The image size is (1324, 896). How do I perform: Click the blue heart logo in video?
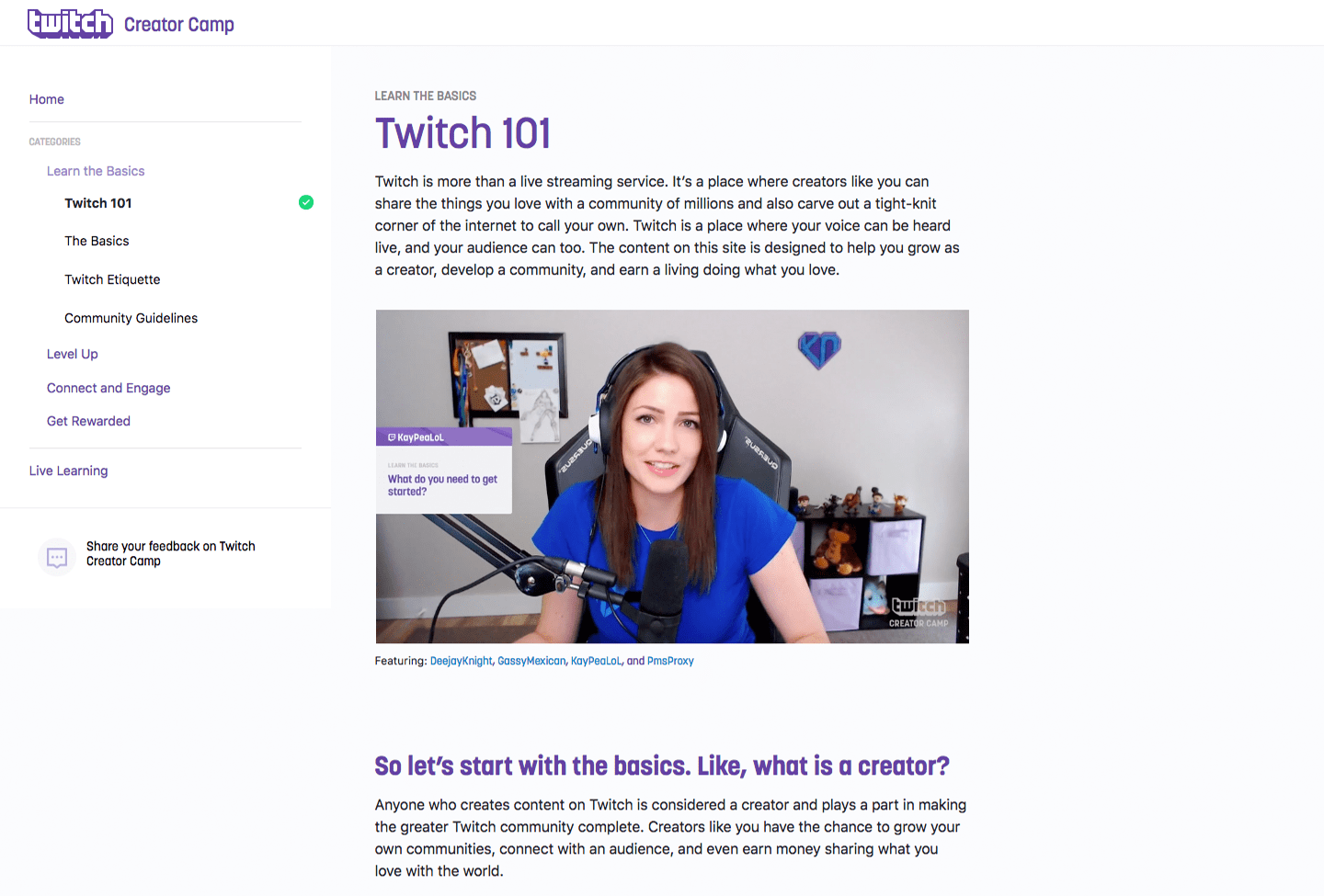818,349
